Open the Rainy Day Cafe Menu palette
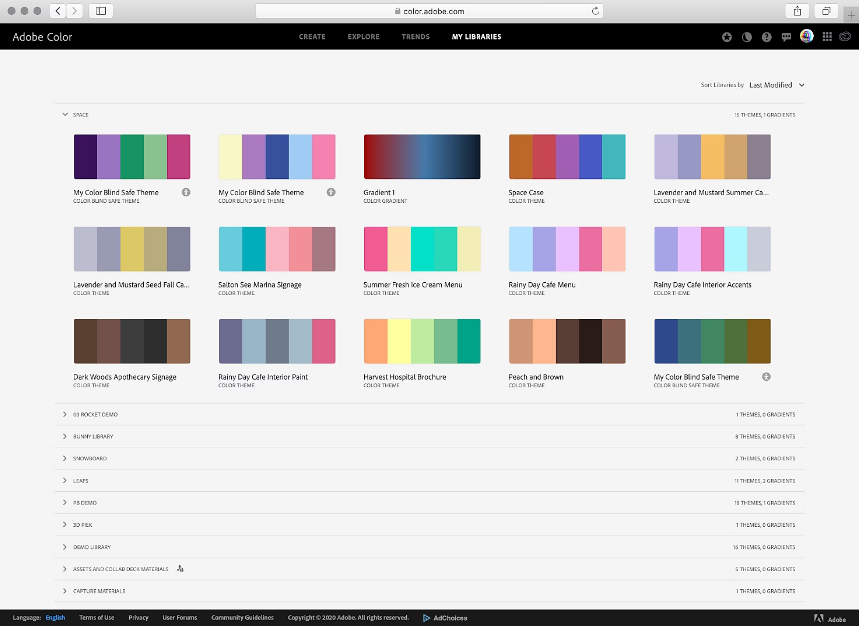 click(567, 249)
